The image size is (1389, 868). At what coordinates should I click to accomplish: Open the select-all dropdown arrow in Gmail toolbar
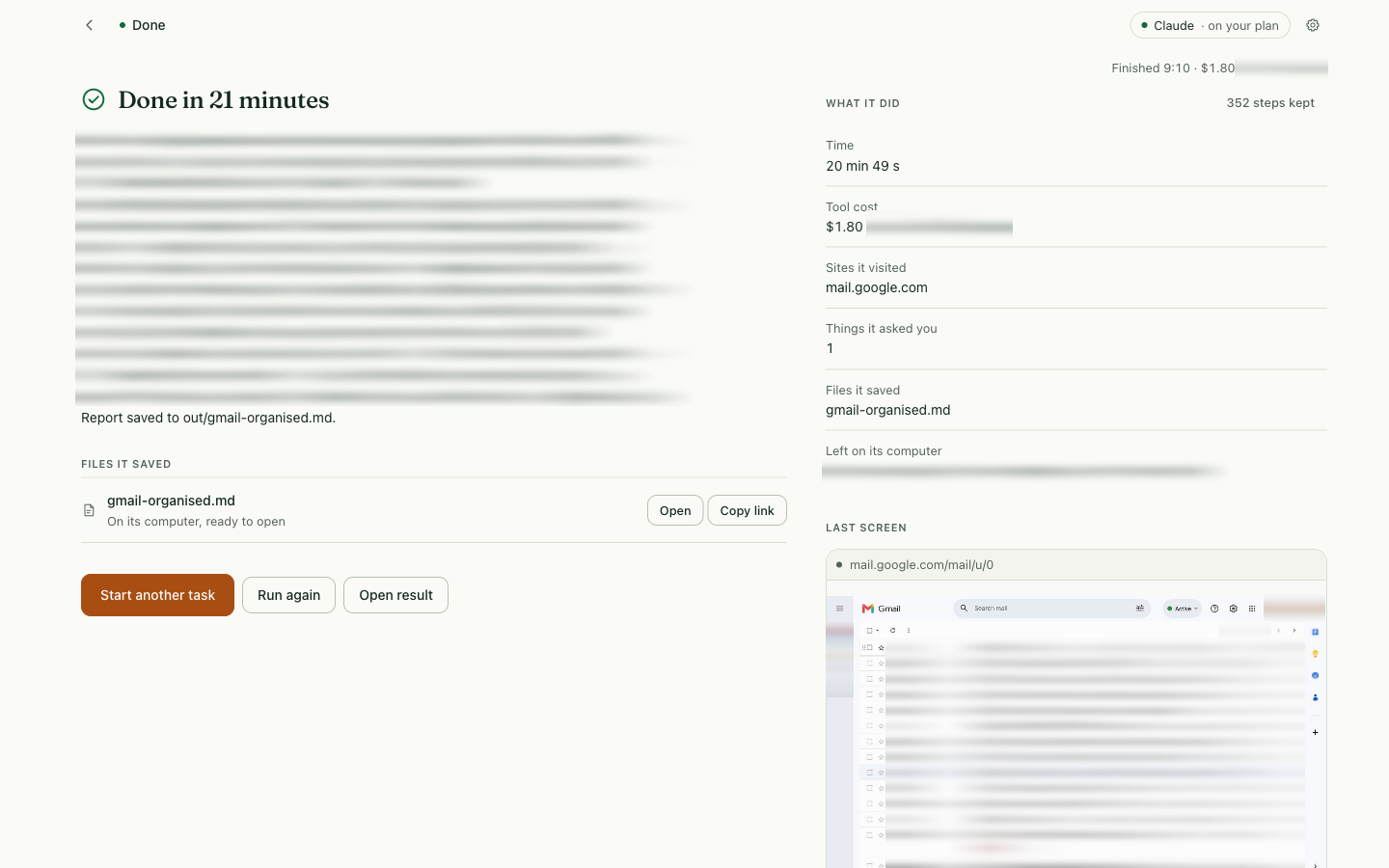(x=878, y=630)
